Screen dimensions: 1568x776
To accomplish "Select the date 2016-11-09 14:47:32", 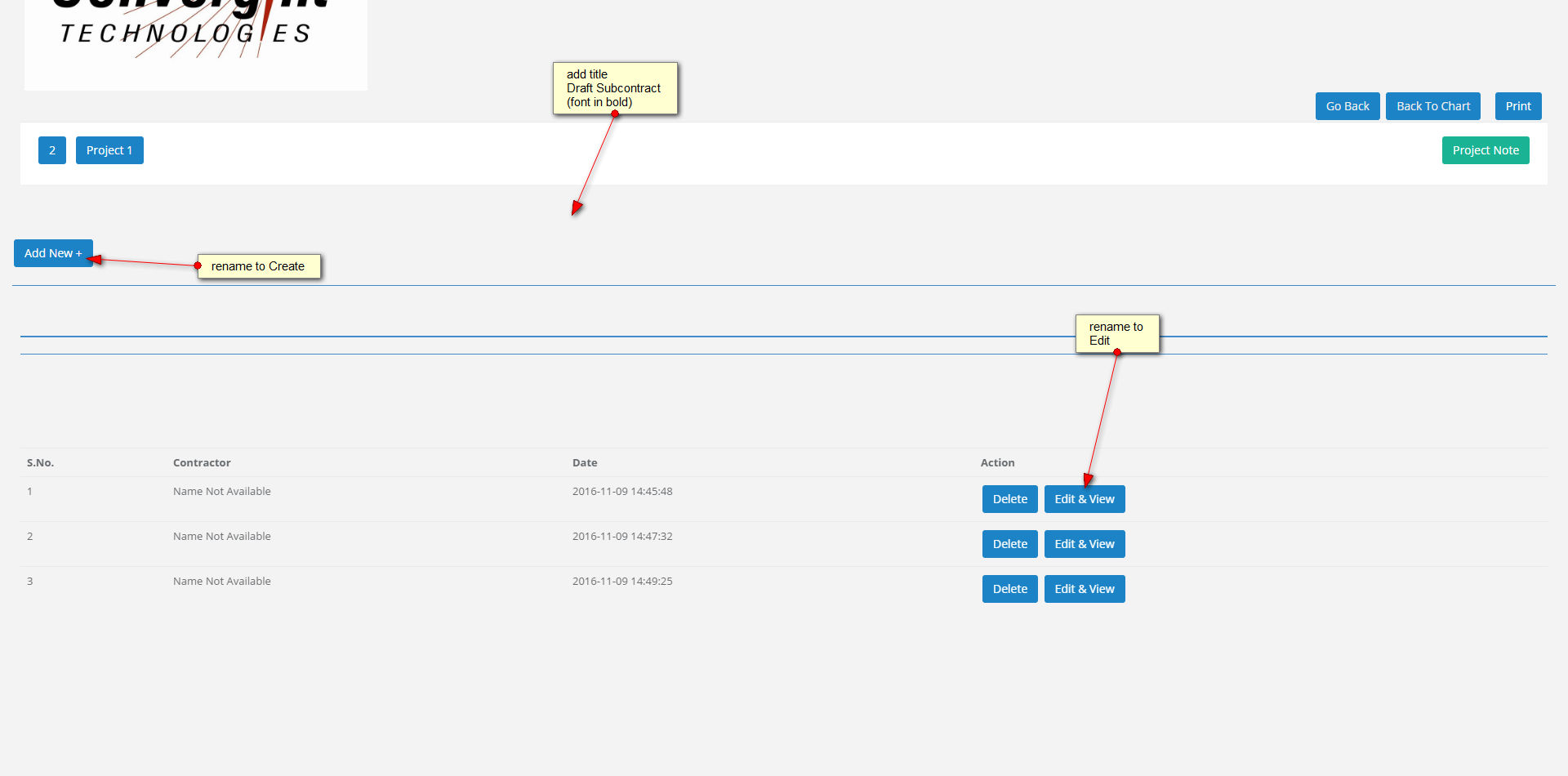I will coord(622,537).
